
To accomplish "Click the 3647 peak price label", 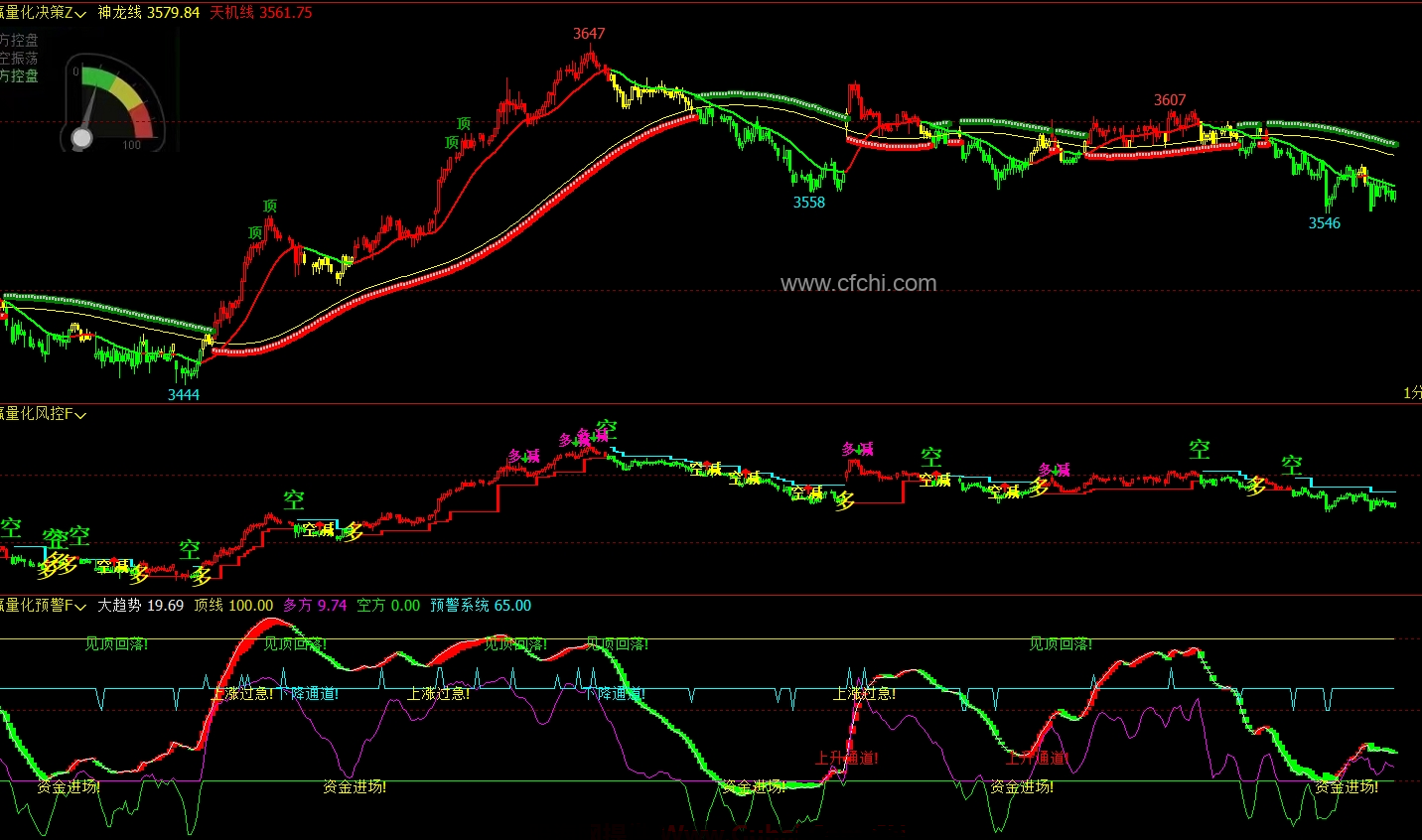I will pyautogui.click(x=589, y=34).
